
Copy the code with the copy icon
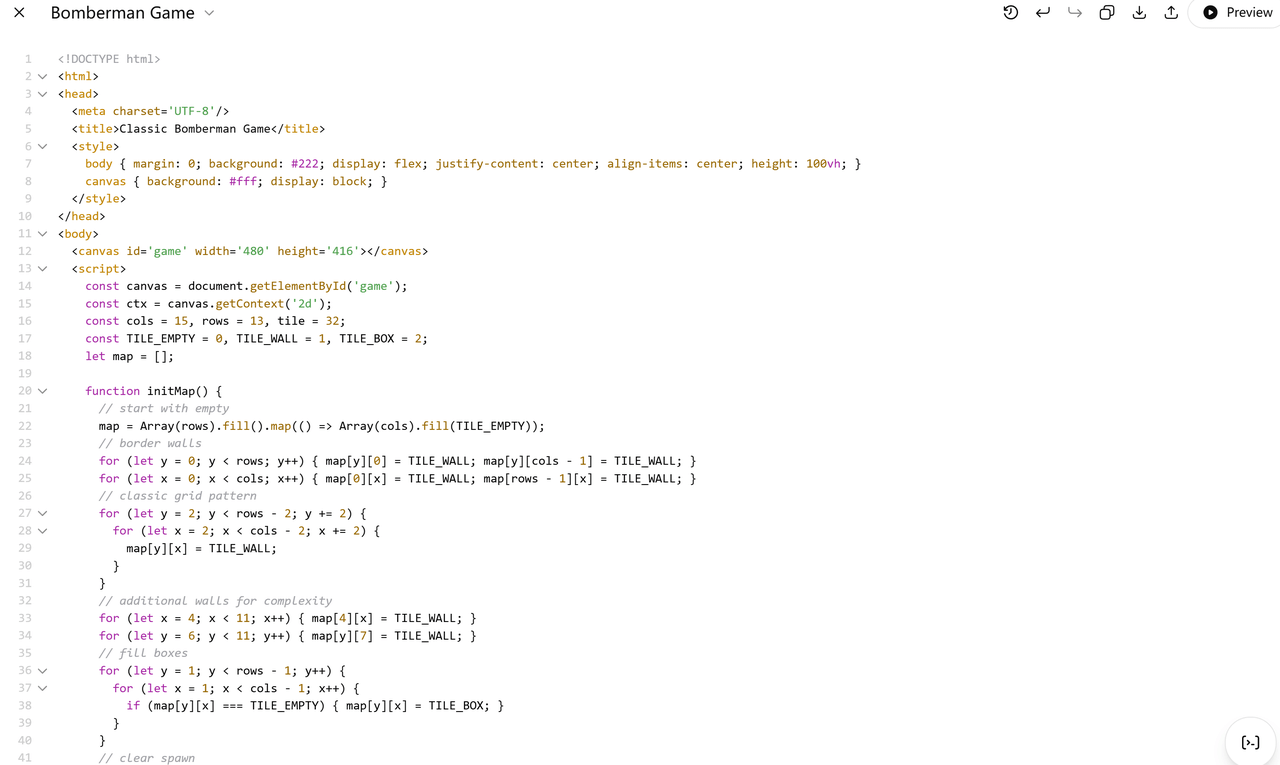[1107, 13]
